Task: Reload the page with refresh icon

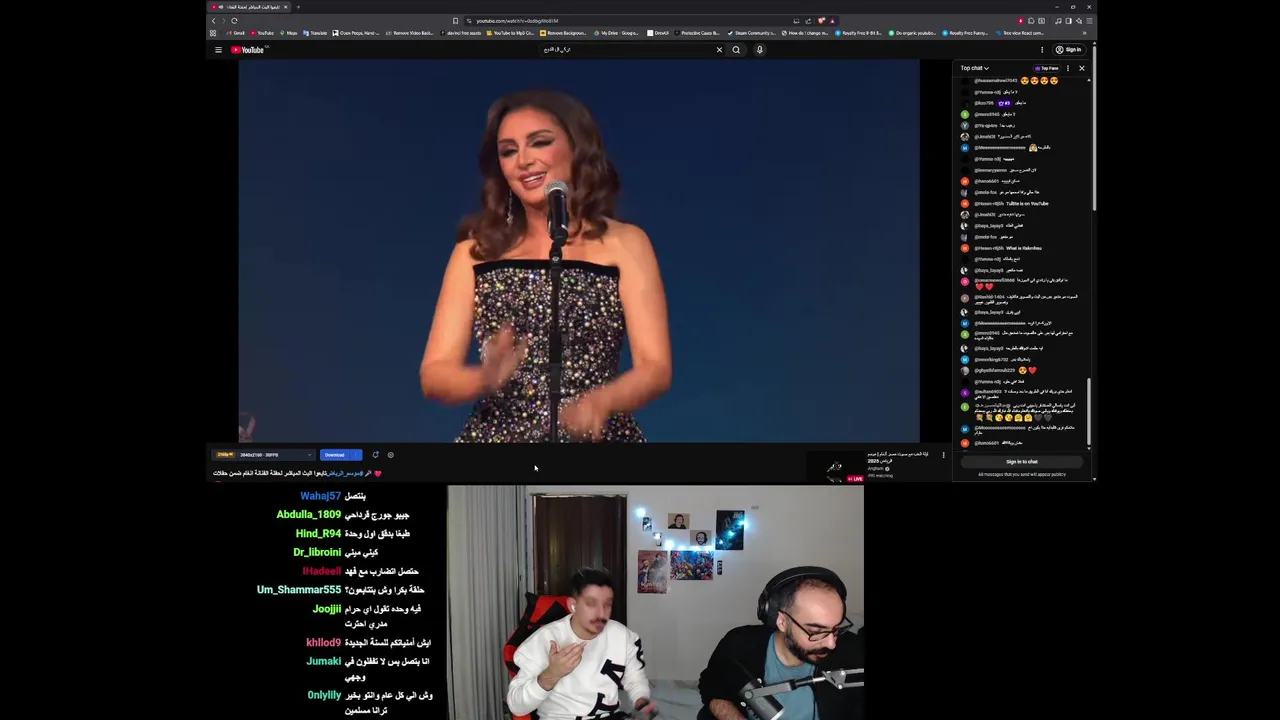Action: tap(234, 21)
